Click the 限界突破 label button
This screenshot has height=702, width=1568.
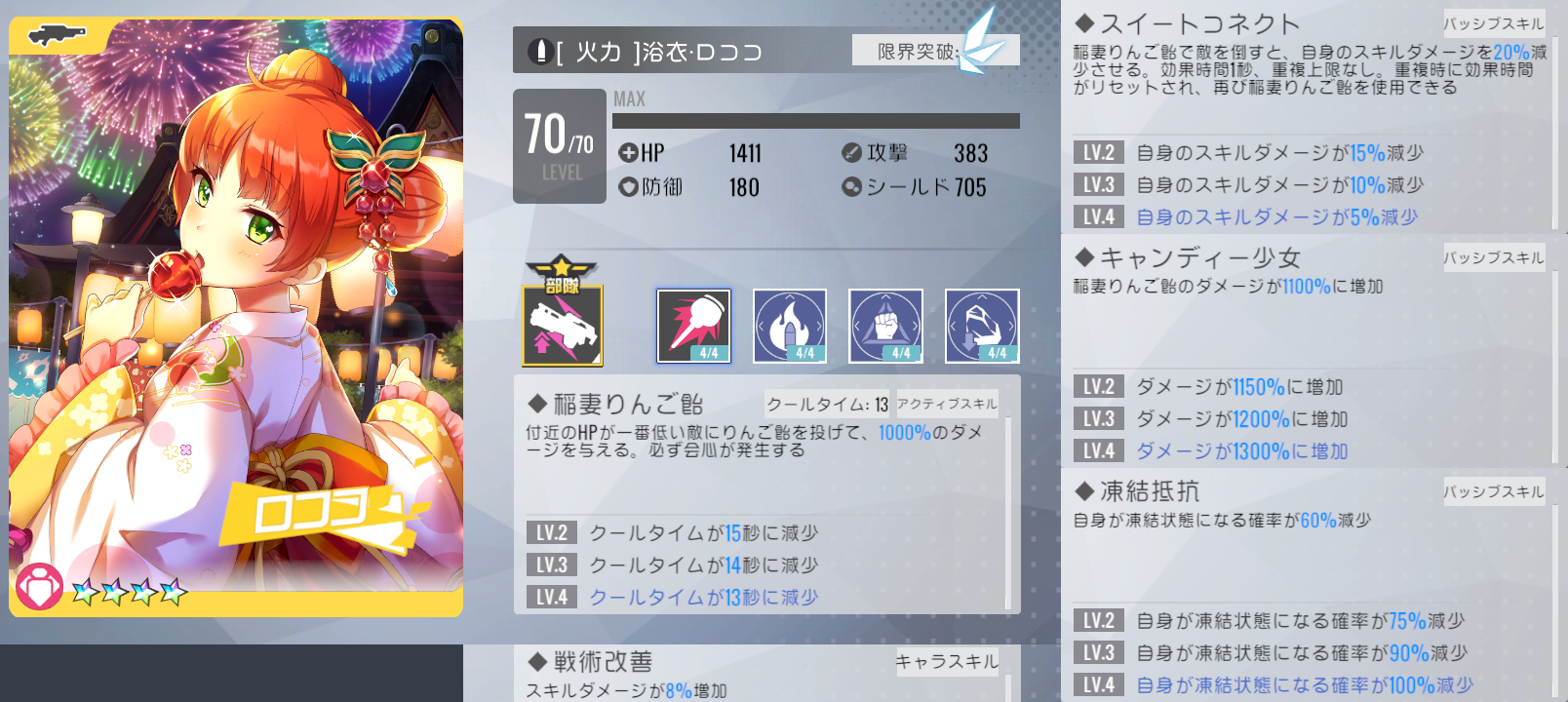(x=918, y=51)
